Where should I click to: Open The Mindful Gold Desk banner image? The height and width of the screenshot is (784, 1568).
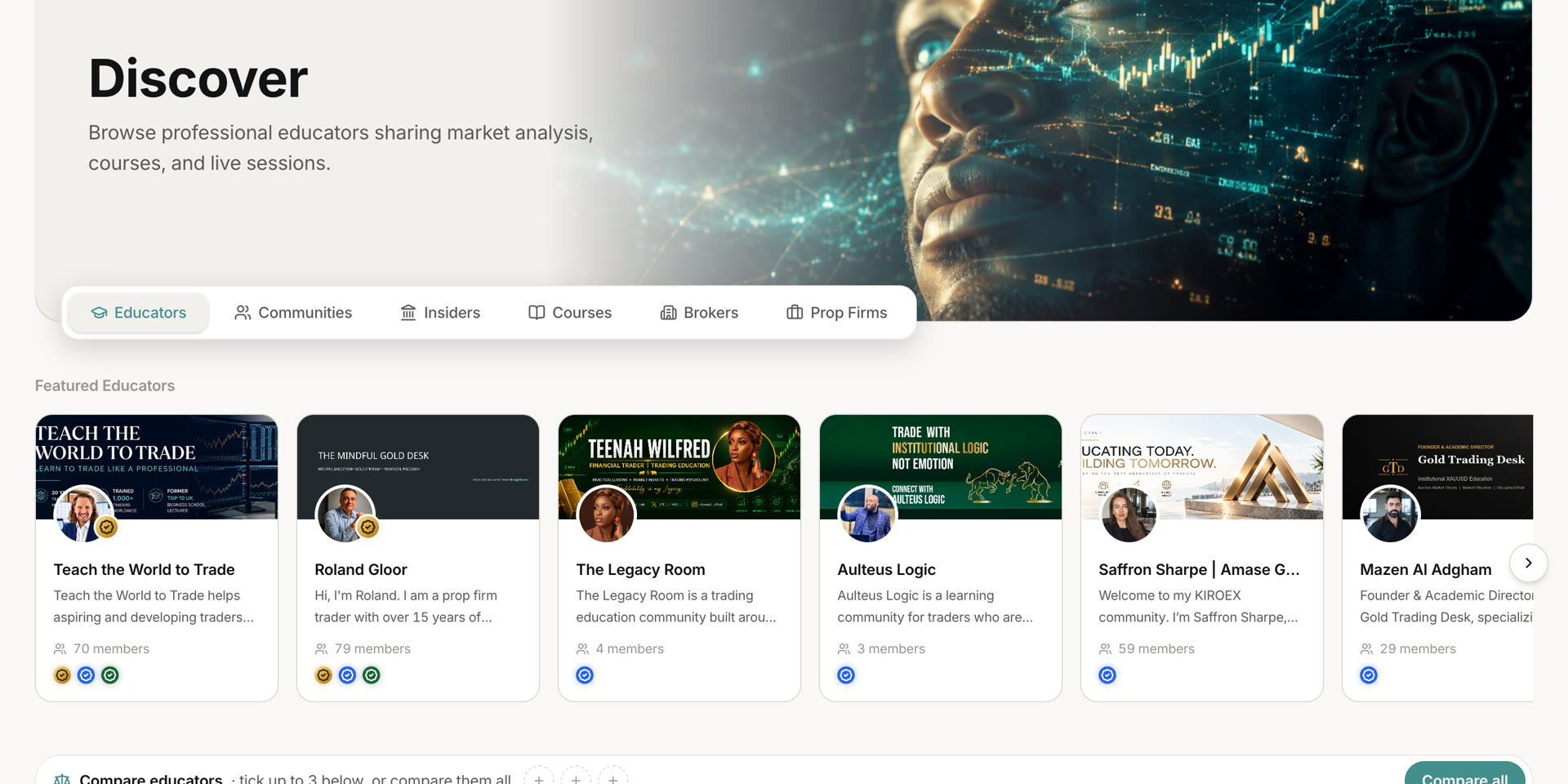(x=418, y=467)
